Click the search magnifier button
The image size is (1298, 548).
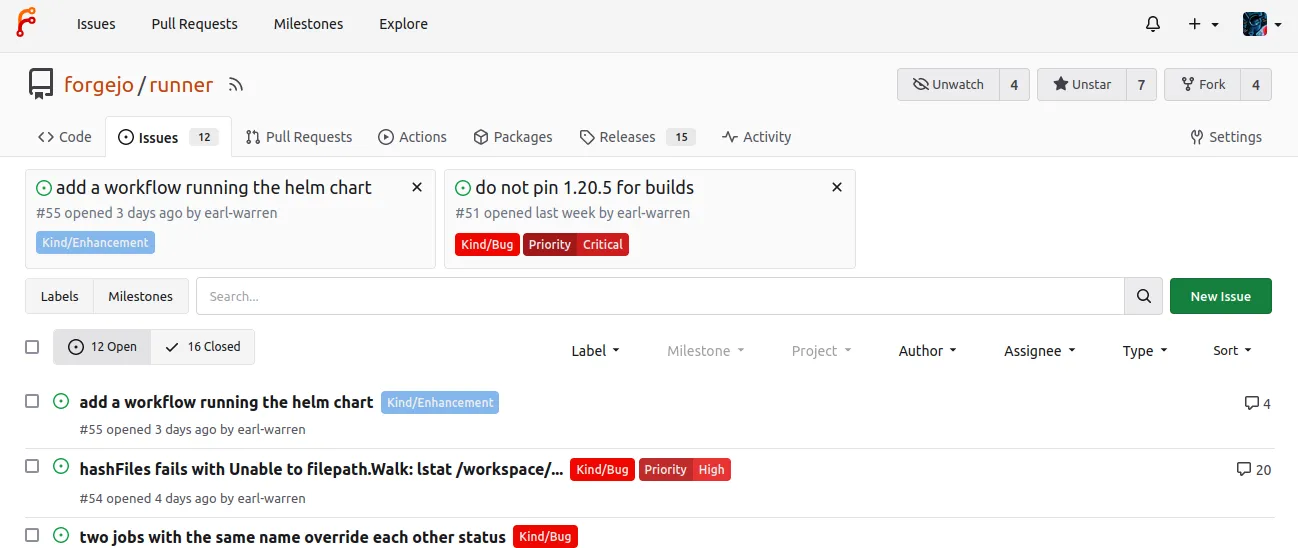coord(1143,296)
